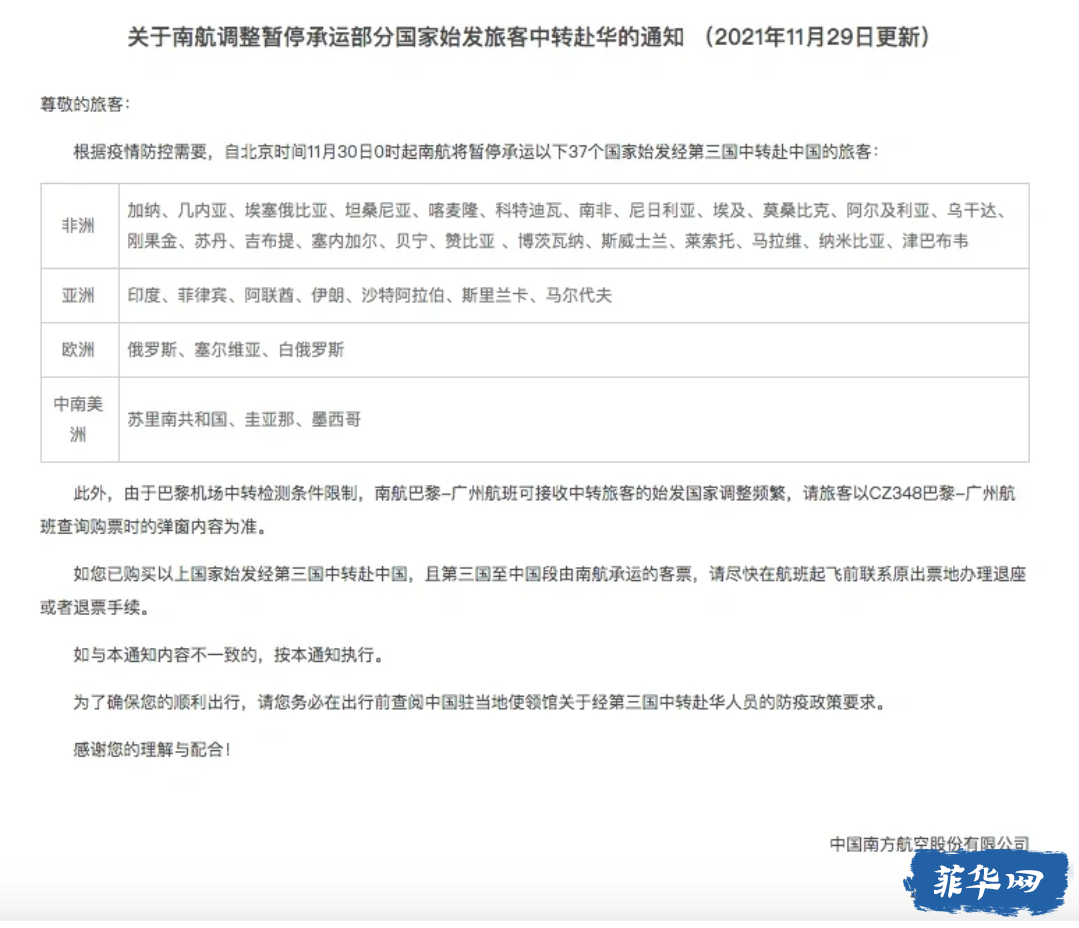Click the line 感谢您的理解与配合
The width and height of the screenshot is (1079, 928).
(x=151, y=748)
